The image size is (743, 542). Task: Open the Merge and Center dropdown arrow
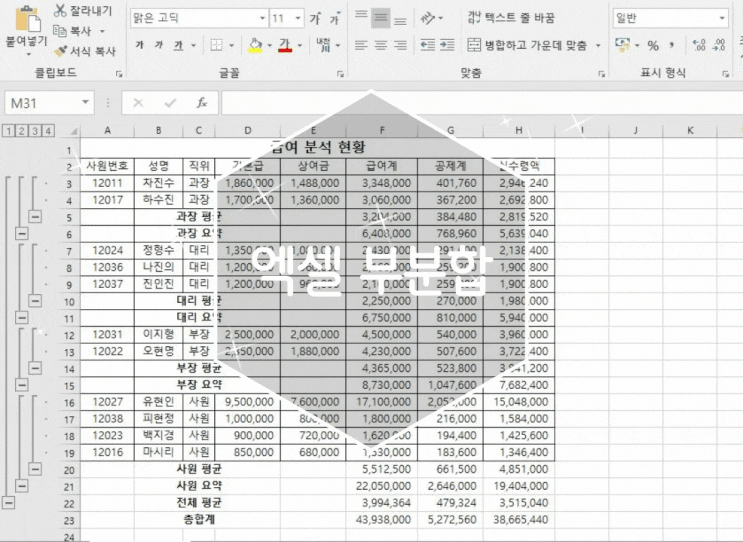click(x=598, y=45)
